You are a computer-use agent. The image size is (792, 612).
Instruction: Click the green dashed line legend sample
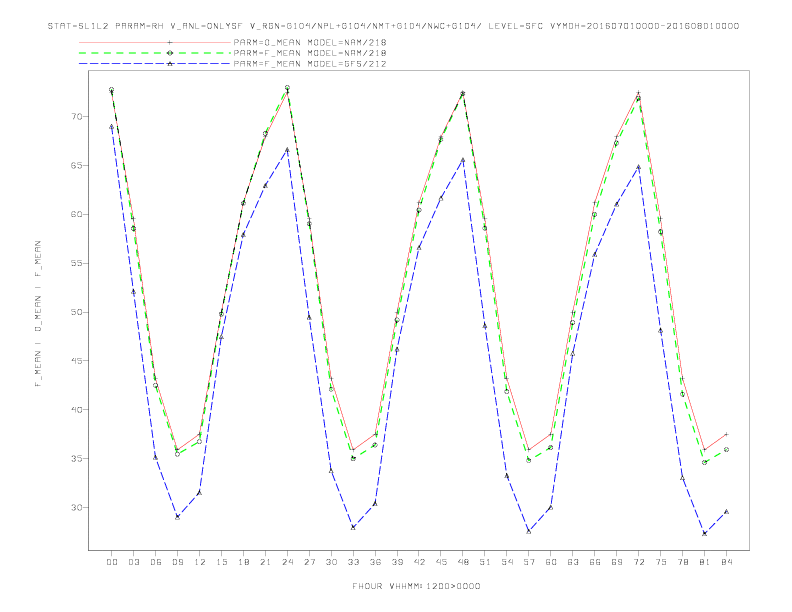point(155,53)
